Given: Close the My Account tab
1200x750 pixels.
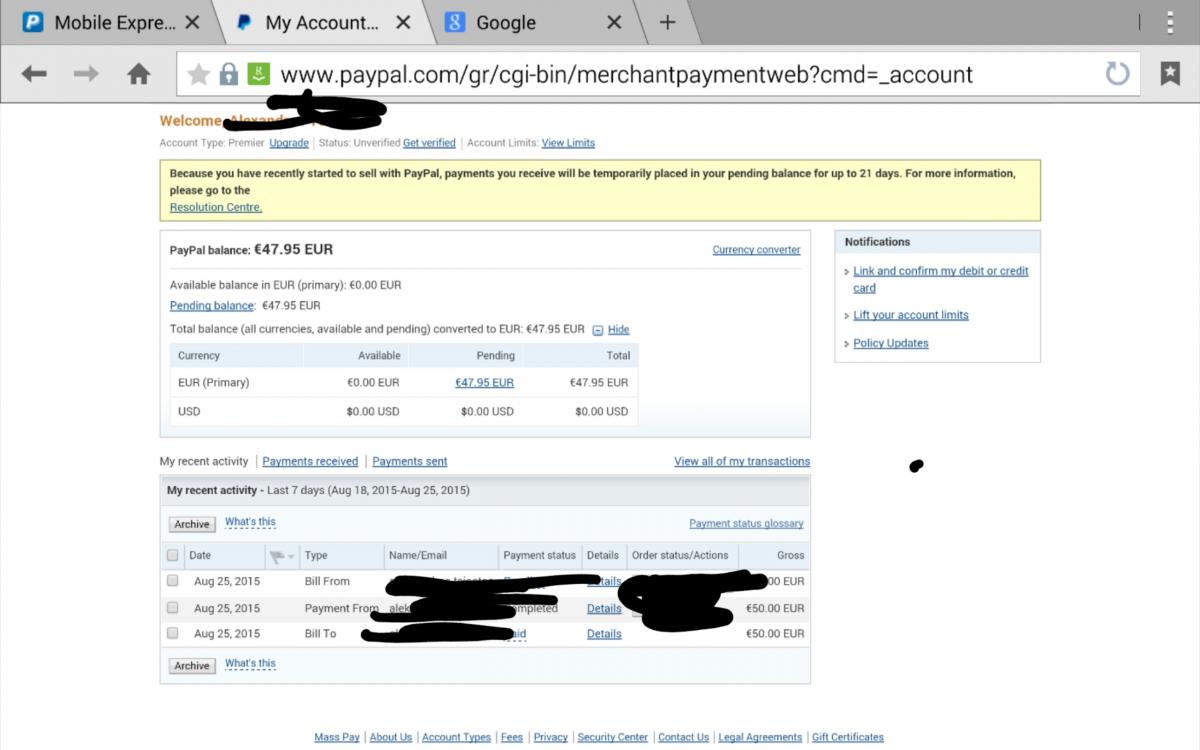Looking at the screenshot, I should pos(403,22).
